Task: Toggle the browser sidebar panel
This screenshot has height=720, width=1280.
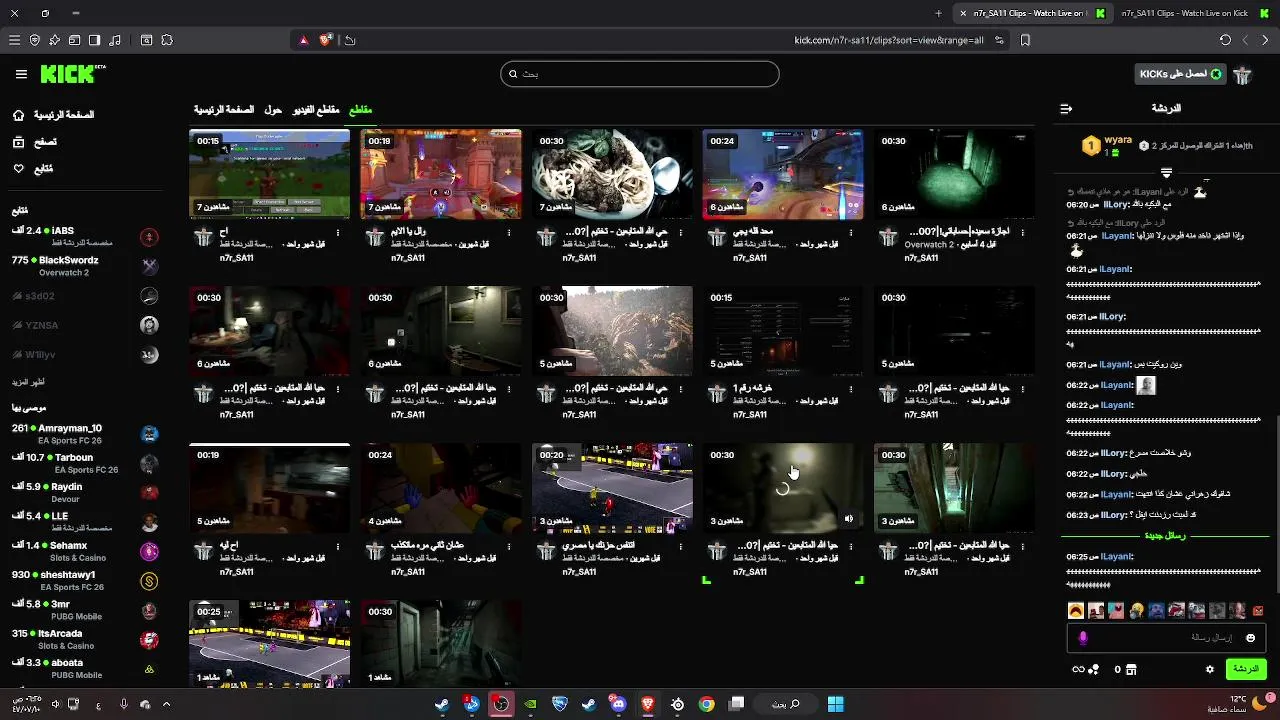Action: tap(94, 40)
